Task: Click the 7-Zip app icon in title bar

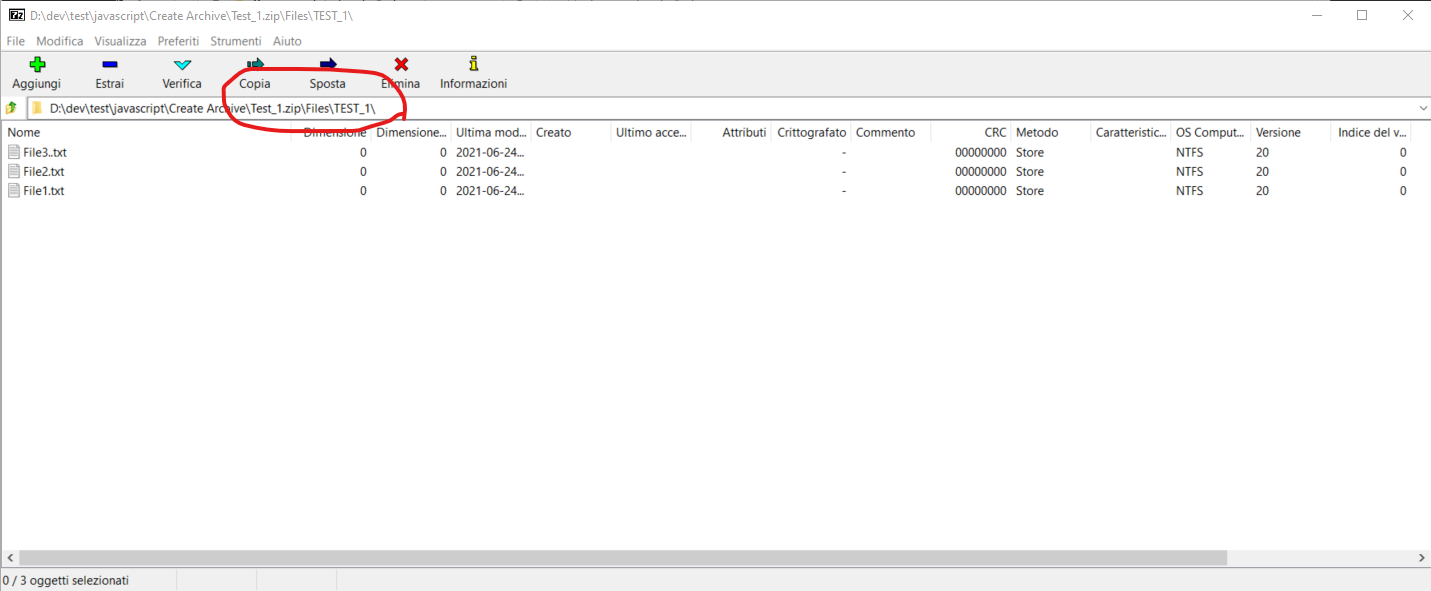Action: 16,15
